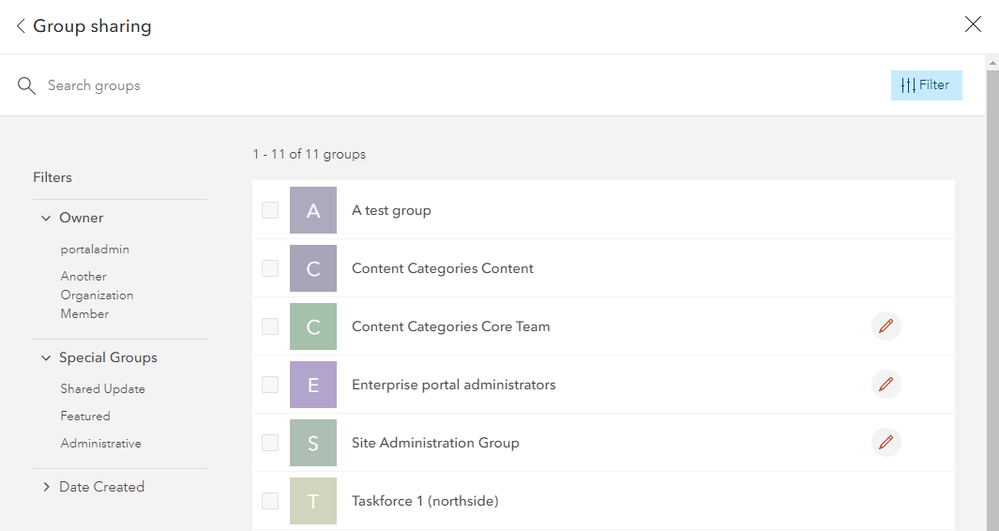
Task: Collapse the Special Groups filter section
Action: point(46,358)
